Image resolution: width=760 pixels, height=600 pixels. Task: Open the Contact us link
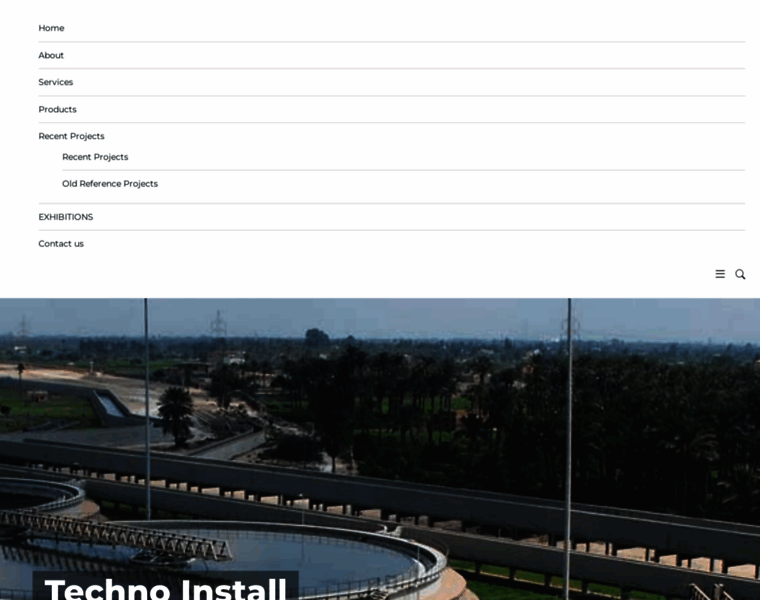coord(61,244)
